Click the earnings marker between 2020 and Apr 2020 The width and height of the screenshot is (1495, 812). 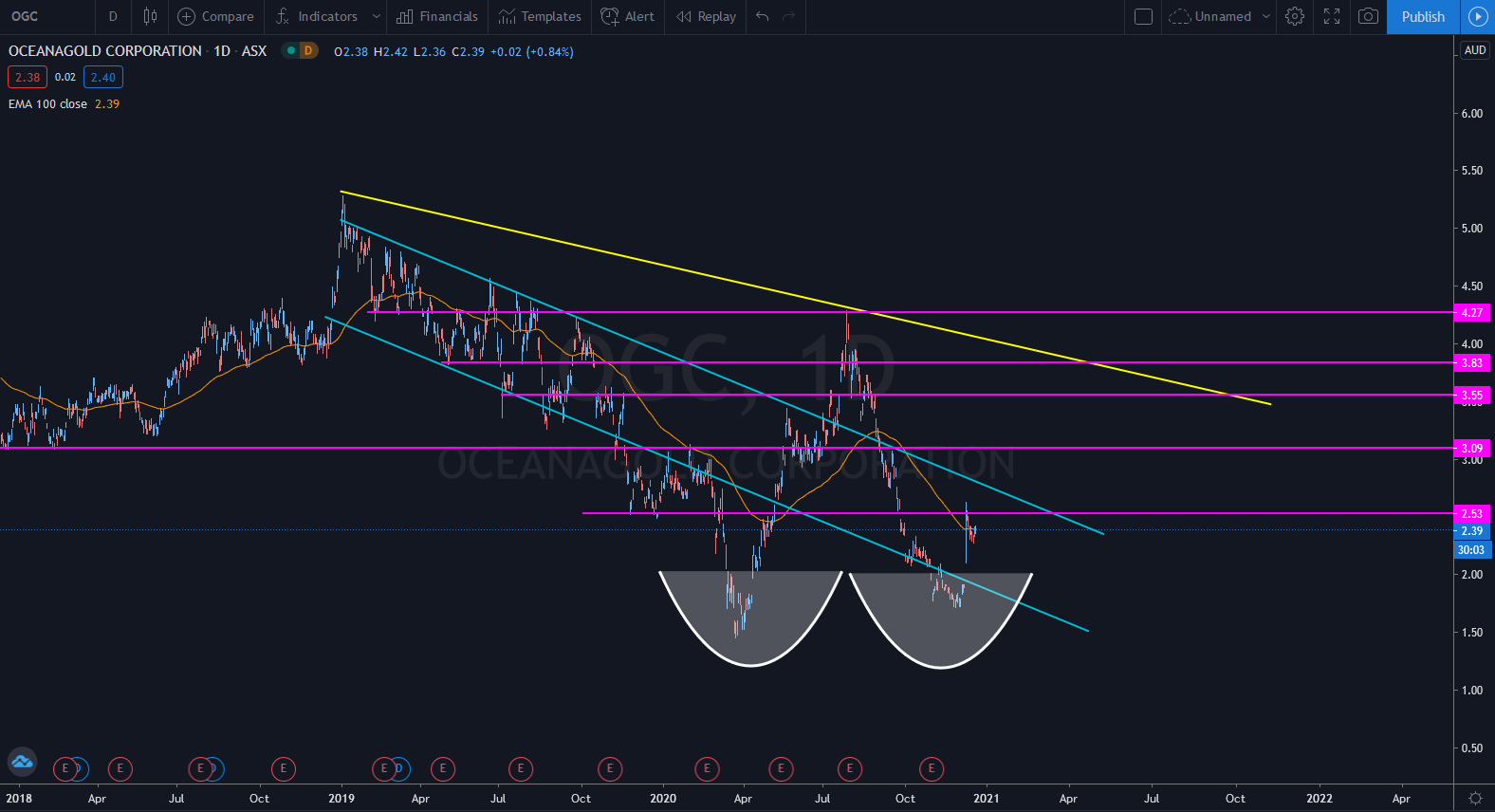tap(706, 768)
